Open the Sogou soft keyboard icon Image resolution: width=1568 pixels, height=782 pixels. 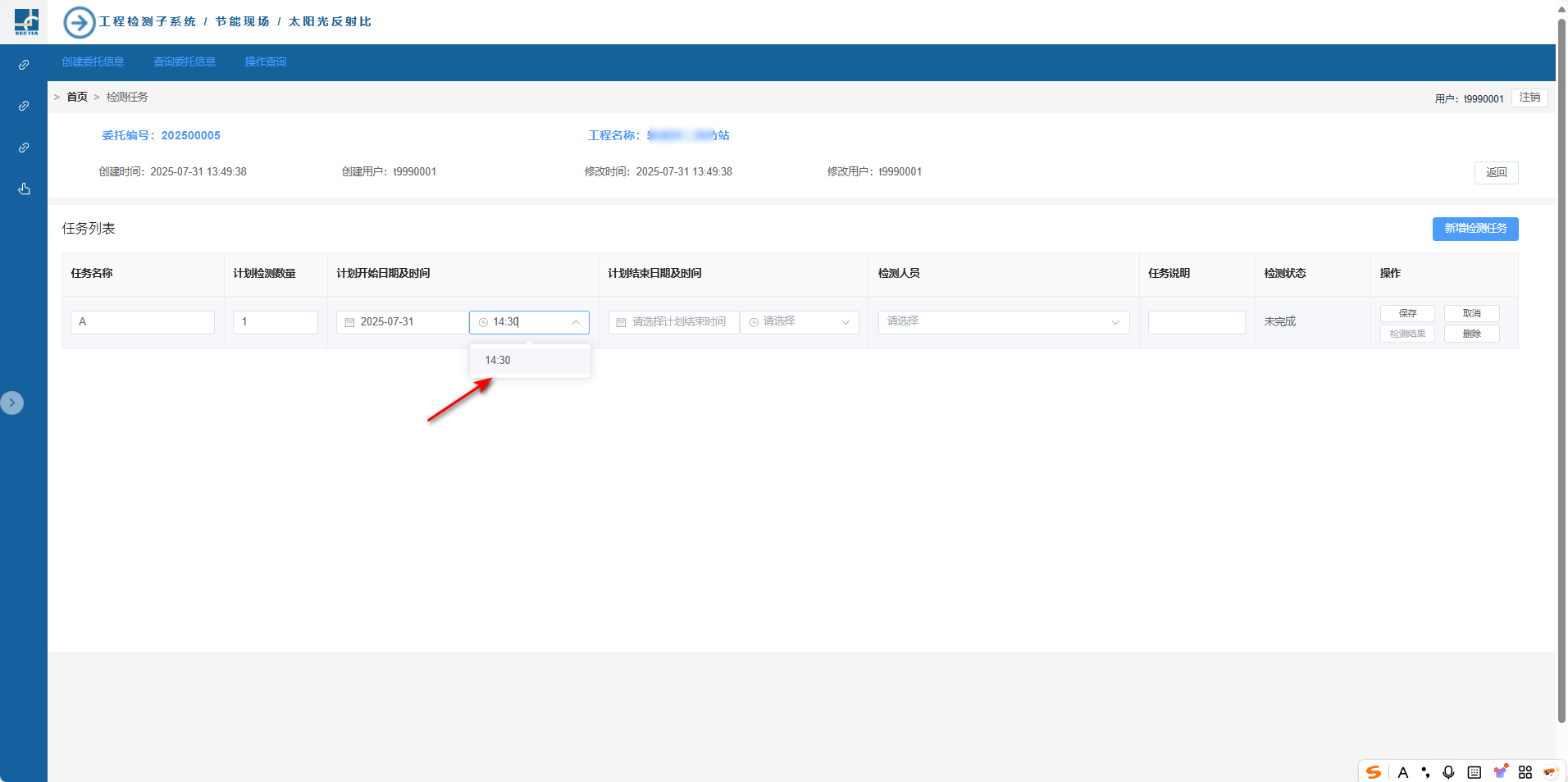[1474, 772]
